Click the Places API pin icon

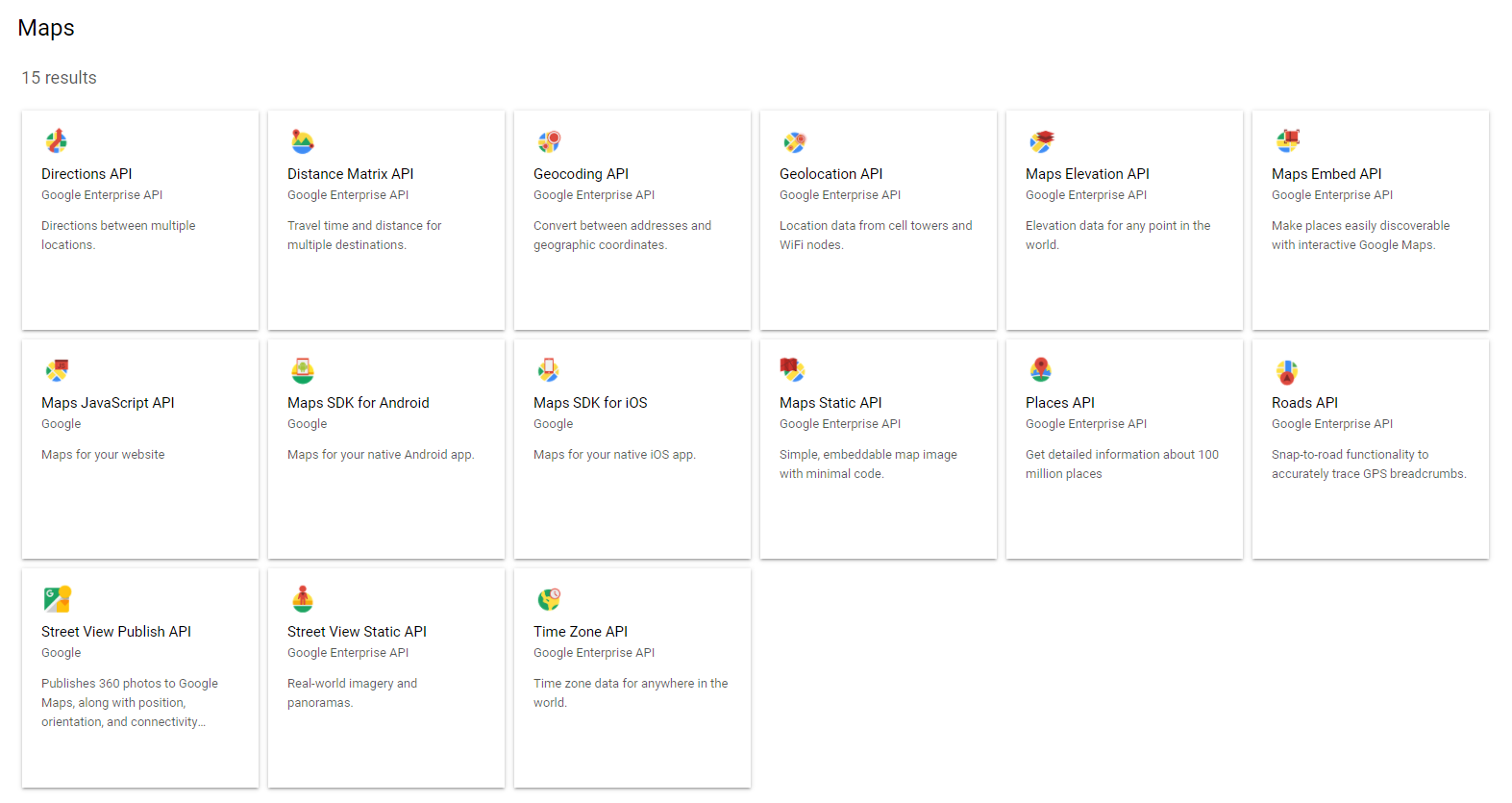[1041, 370]
